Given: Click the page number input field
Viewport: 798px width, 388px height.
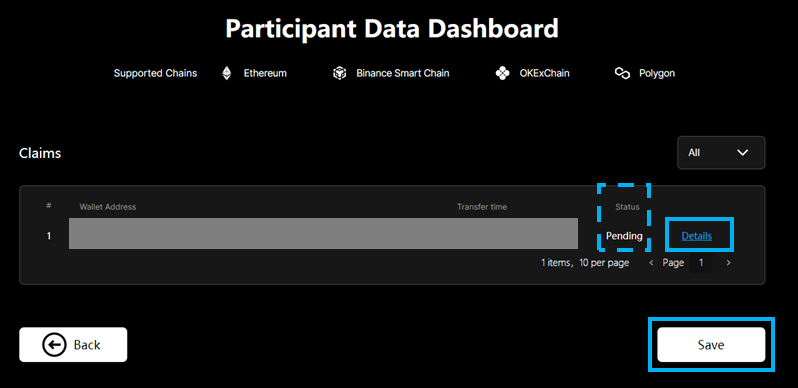Looking at the screenshot, I should [x=701, y=263].
